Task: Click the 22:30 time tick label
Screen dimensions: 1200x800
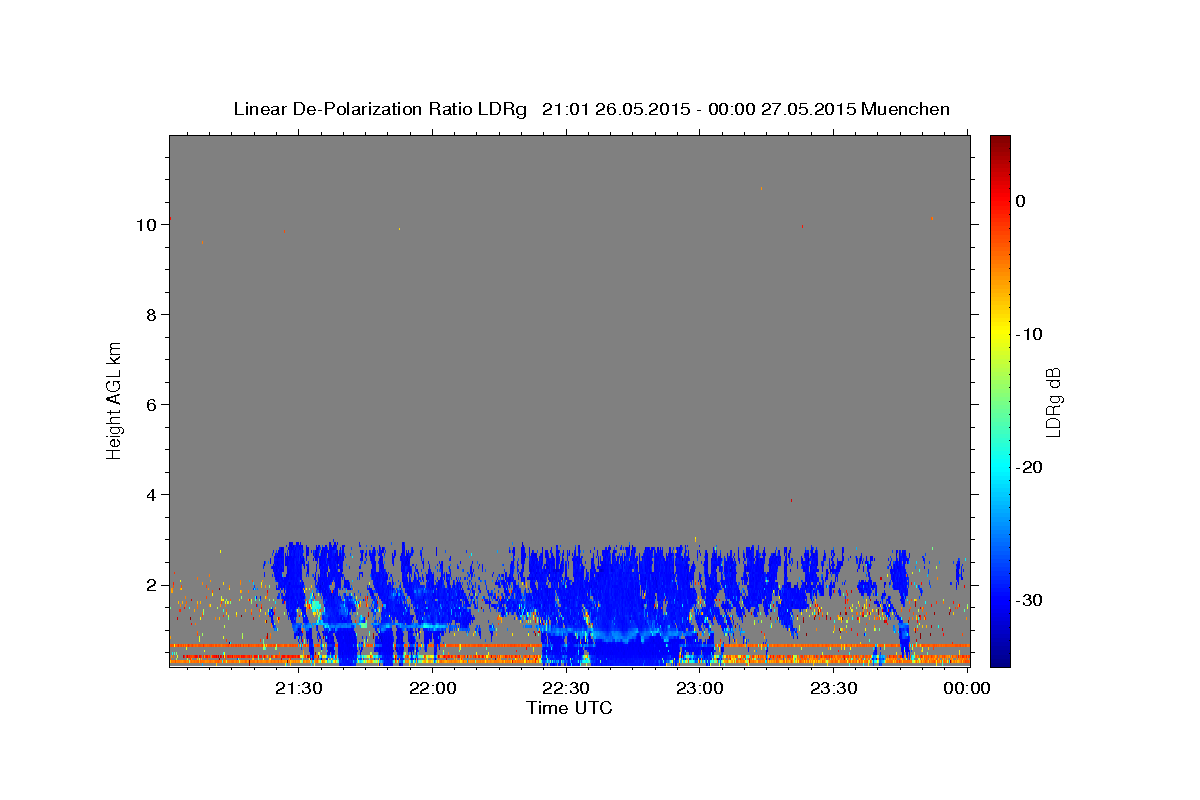Action: 566,688
